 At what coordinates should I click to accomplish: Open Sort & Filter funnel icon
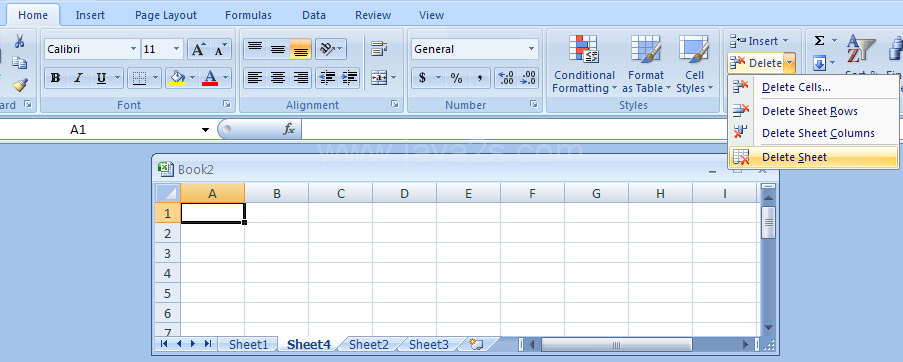pyautogui.click(x=860, y=49)
